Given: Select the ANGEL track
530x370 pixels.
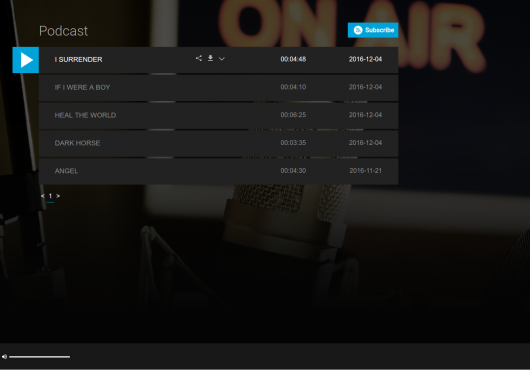Looking at the screenshot, I should pyautogui.click(x=218, y=171).
